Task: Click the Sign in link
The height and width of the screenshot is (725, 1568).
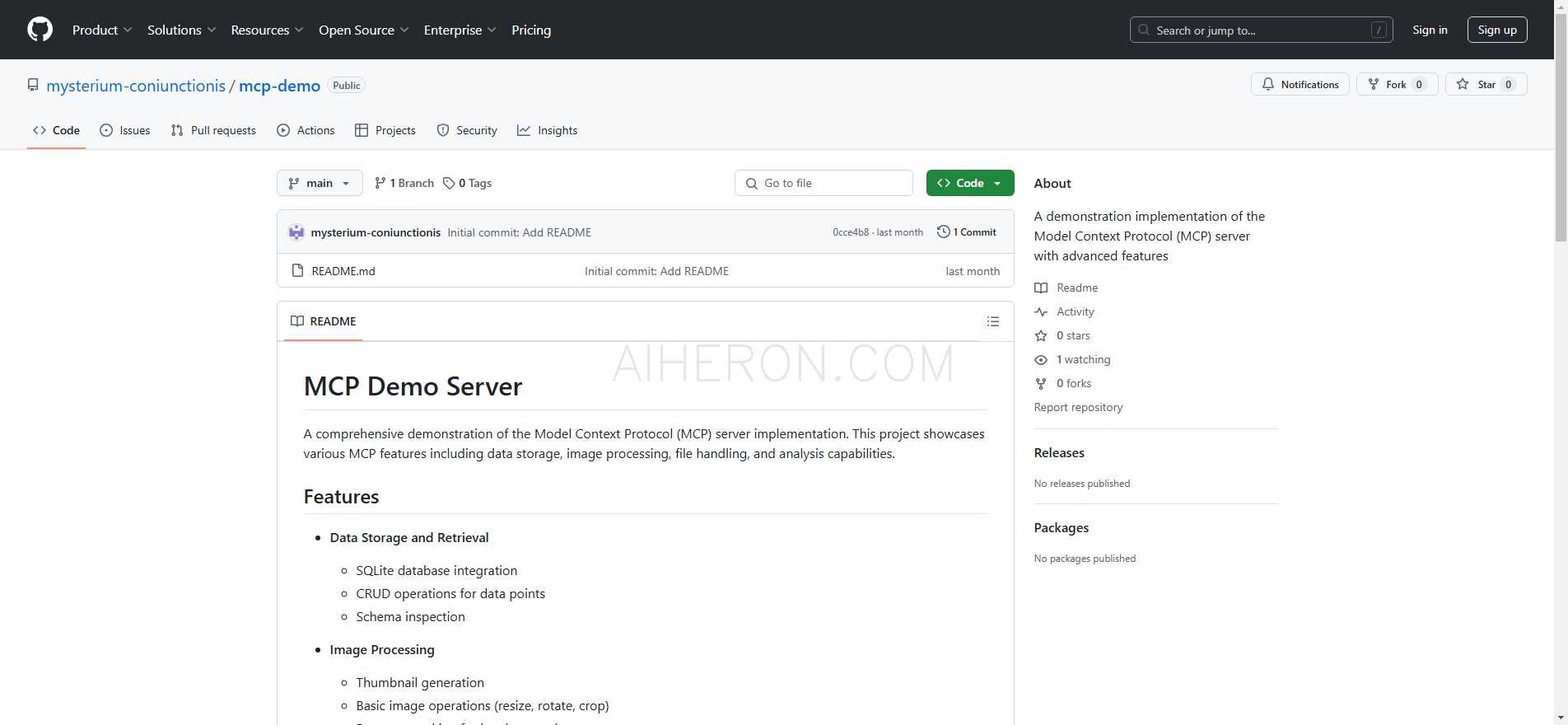Action: pyautogui.click(x=1430, y=30)
